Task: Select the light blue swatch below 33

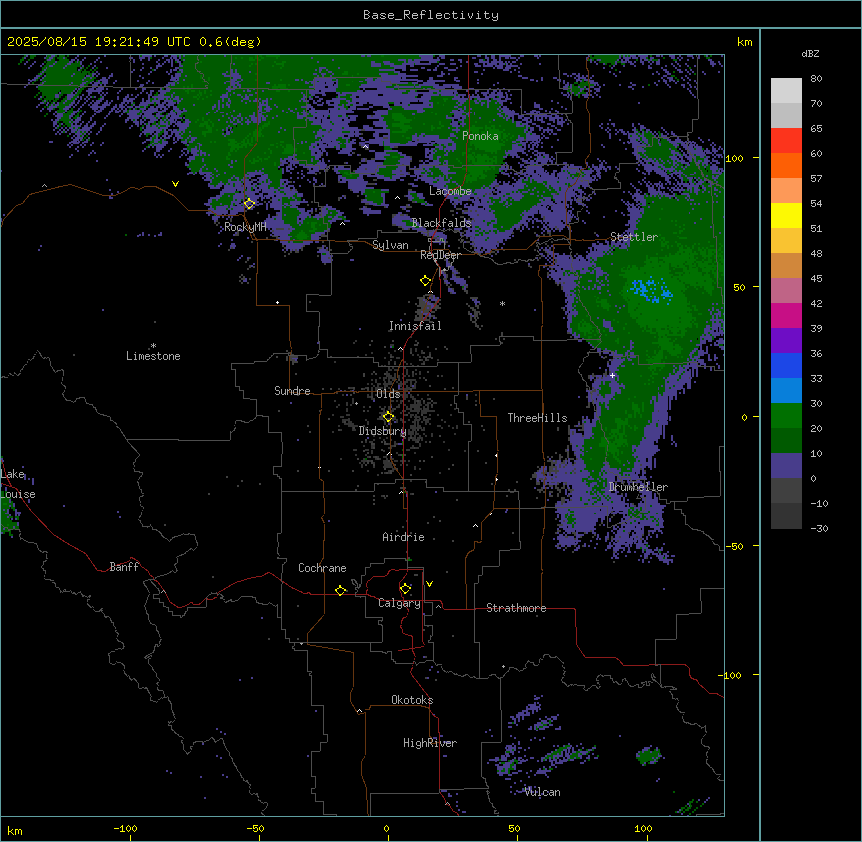Action: (x=786, y=391)
